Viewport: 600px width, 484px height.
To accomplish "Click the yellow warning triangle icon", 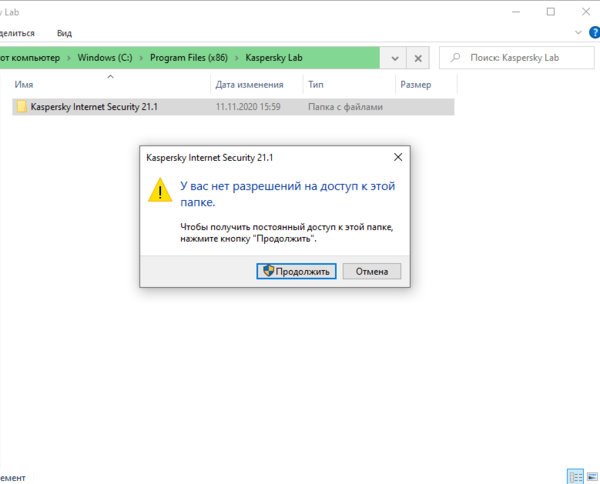I will tap(160, 189).
